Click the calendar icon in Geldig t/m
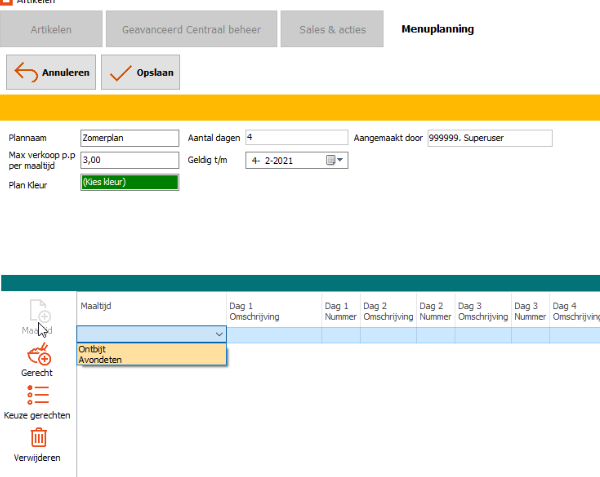The width and height of the screenshot is (600, 477). [330, 160]
